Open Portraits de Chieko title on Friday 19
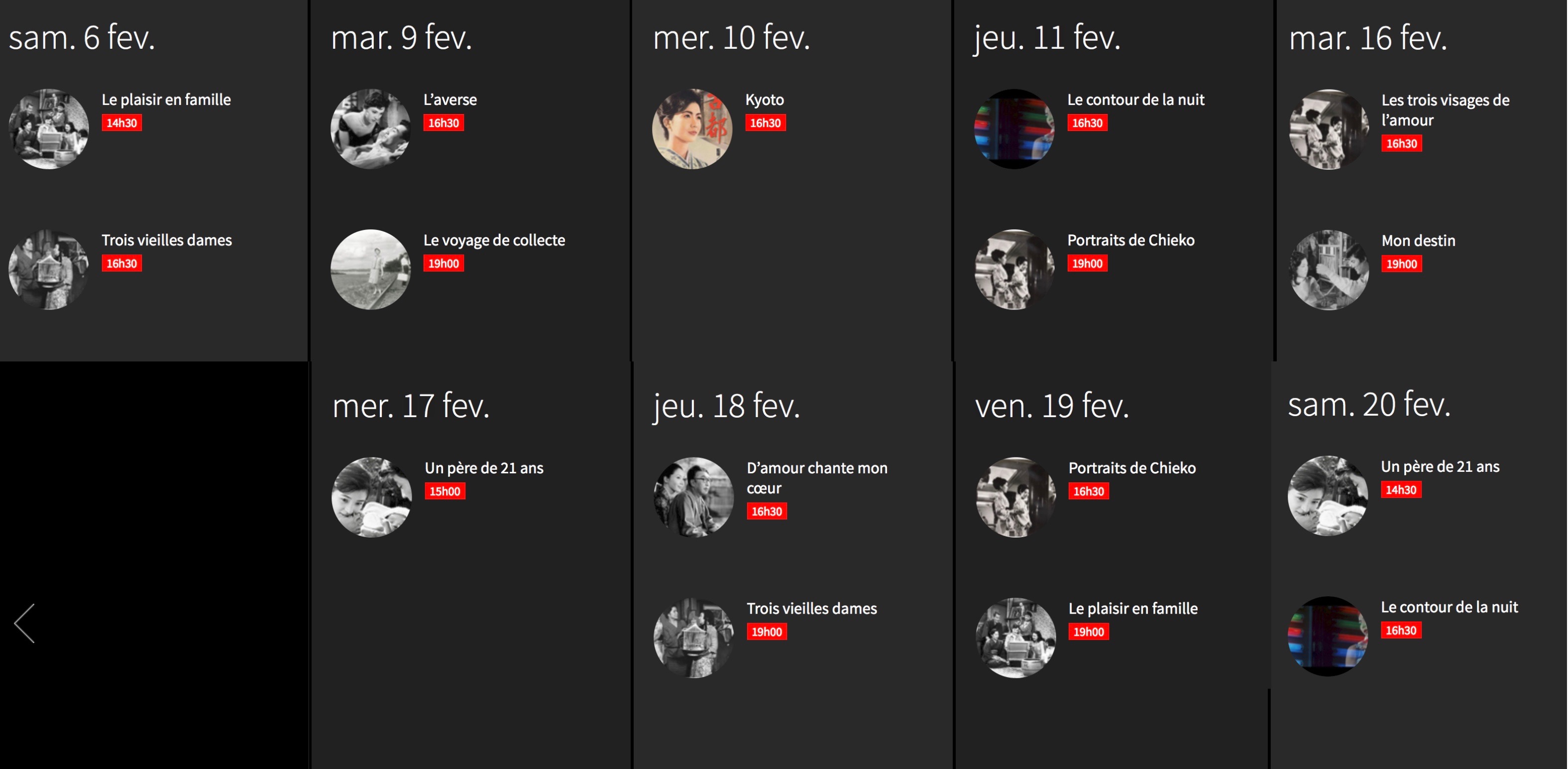Viewport: 1568px width, 769px height. tap(1131, 468)
